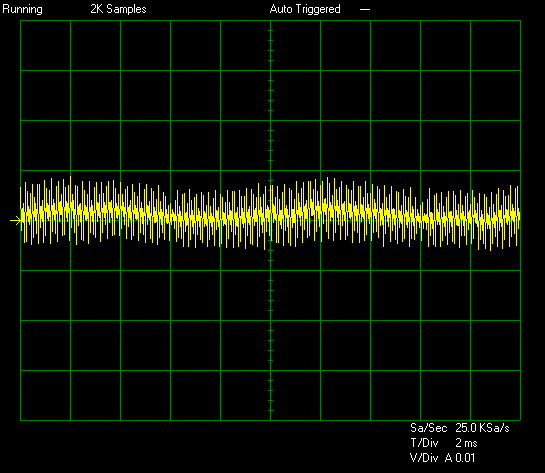Screen dimensions: 545x473
Task: Click the 2 ms time base value
Action: (x=466, y=443)
